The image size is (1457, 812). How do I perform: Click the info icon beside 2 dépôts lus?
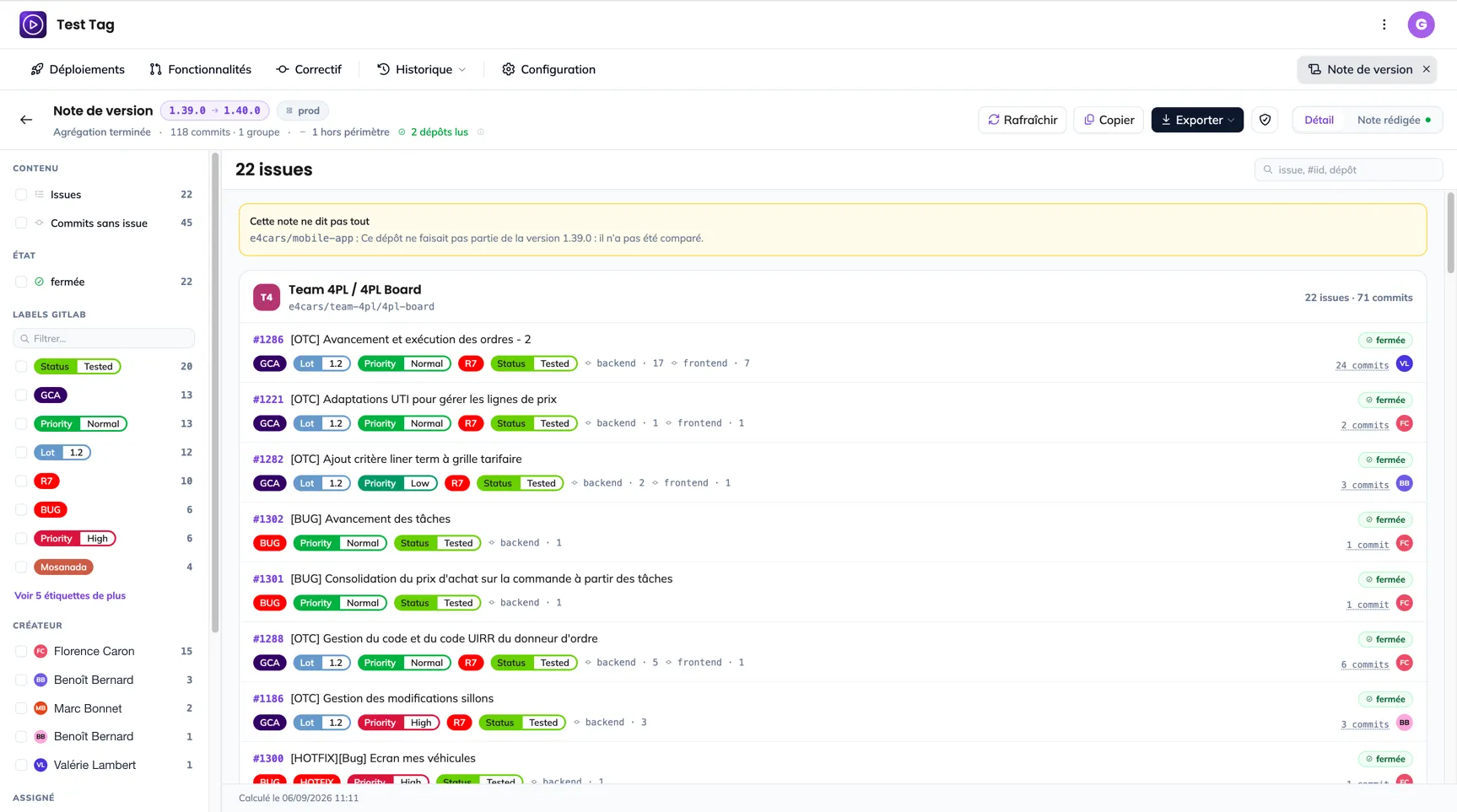481,132
